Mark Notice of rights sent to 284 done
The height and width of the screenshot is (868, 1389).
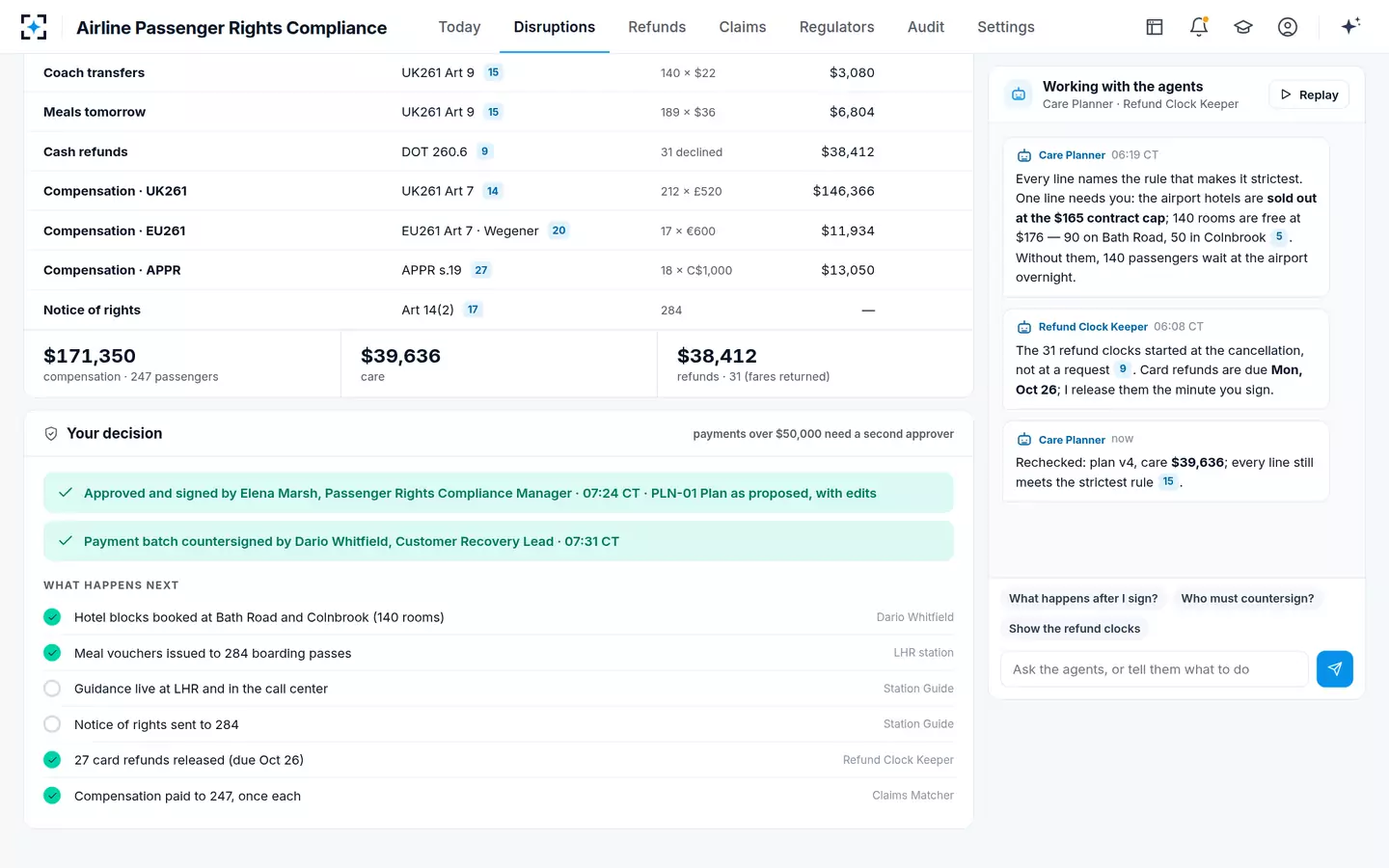pos(52,724)
